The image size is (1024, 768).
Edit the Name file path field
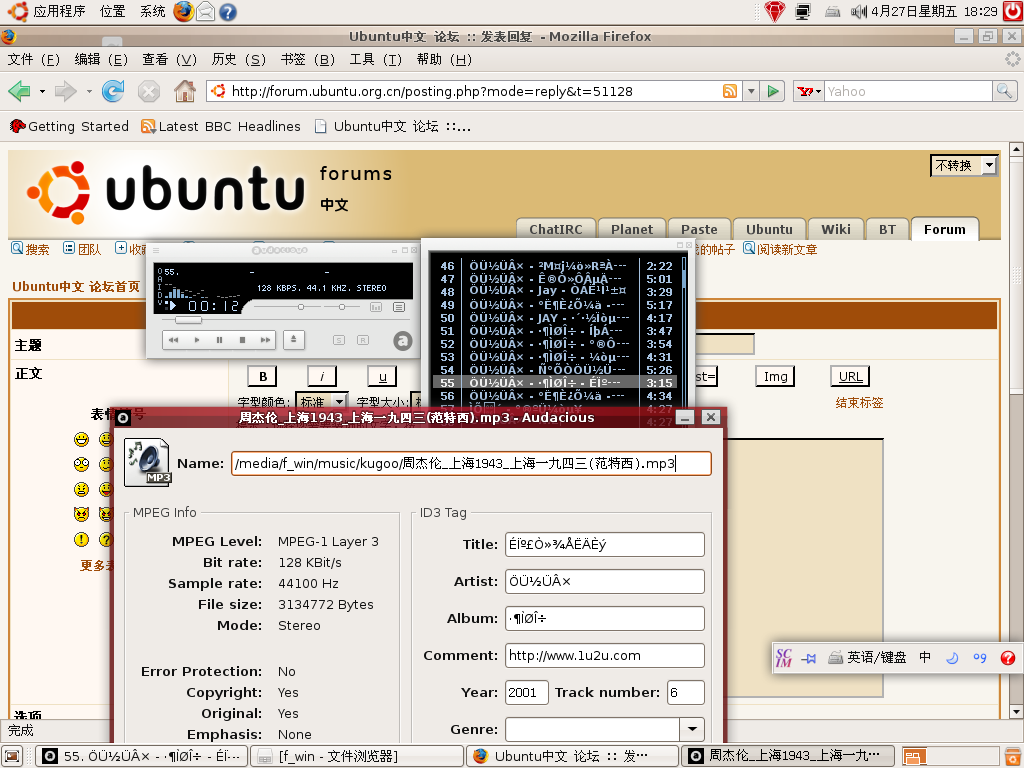click(x=471, y=463)
